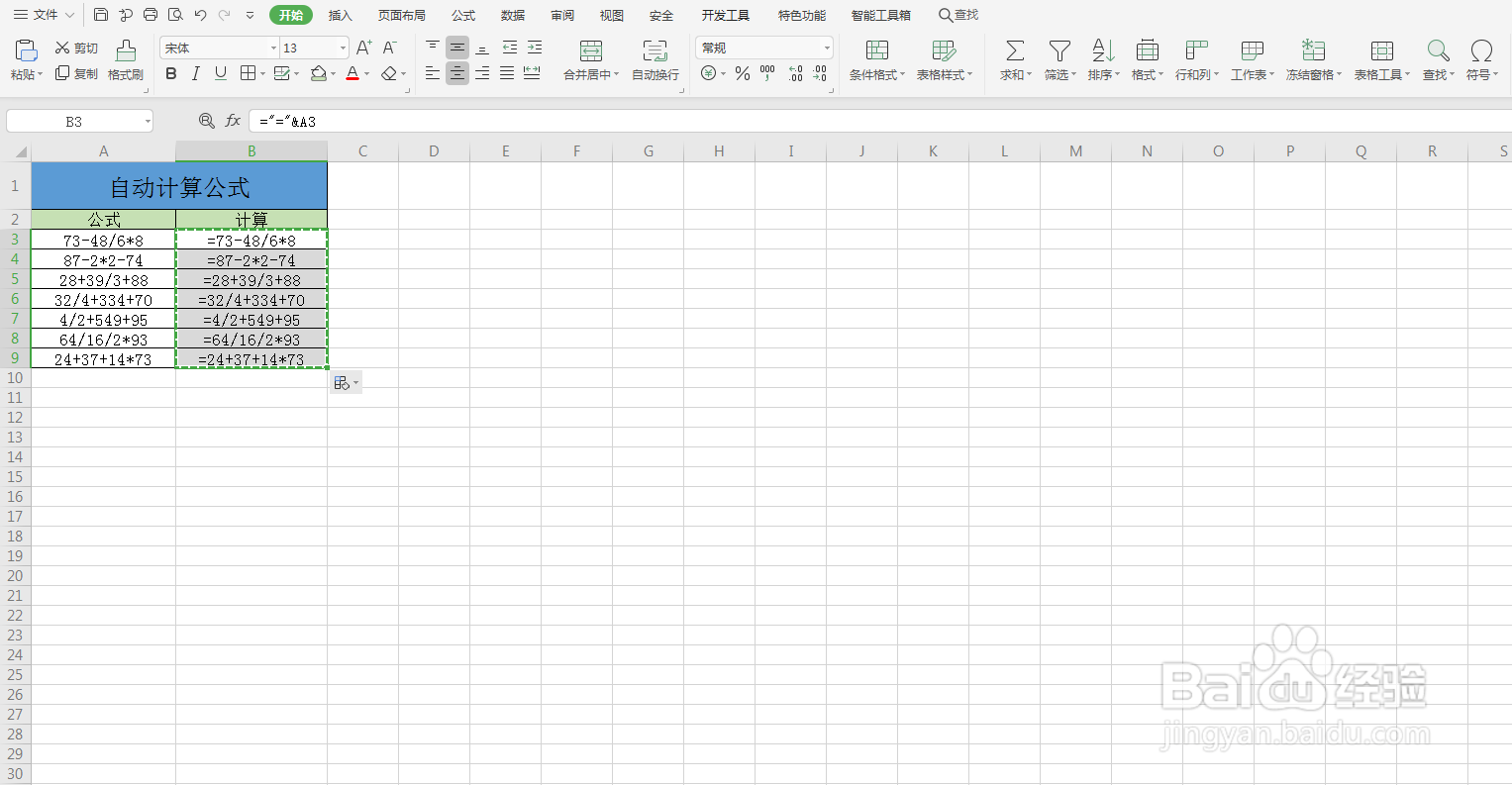The image size is (1512, 785).
Task: Click the Undo arrow
Action: click(x=201, y=15)
